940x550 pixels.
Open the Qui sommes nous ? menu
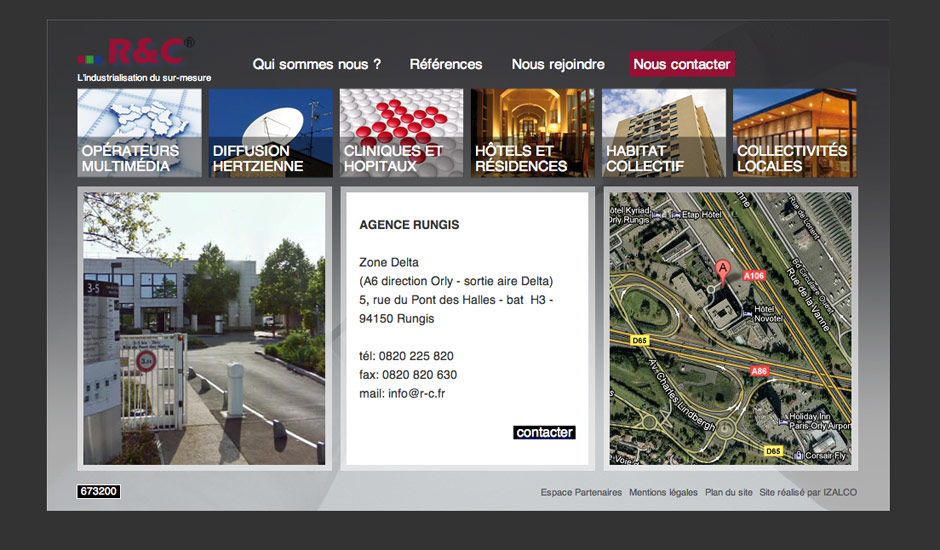click(x=316, y=64)
